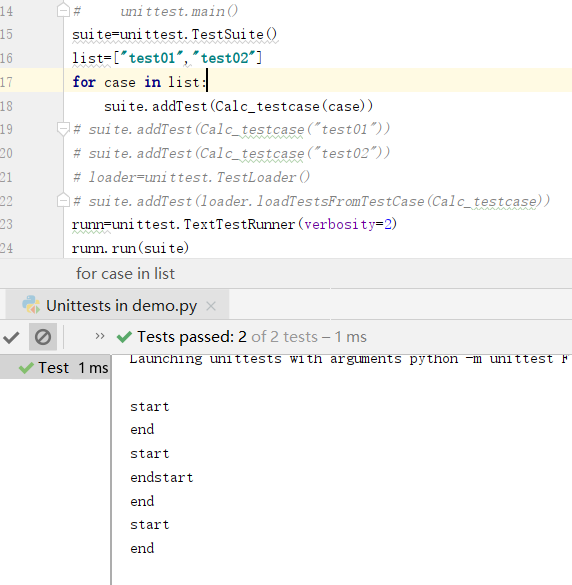Expand hidden test toolbar actions chevron
The height and width of the screenshot is (585, 572).
tap(100, 336)
